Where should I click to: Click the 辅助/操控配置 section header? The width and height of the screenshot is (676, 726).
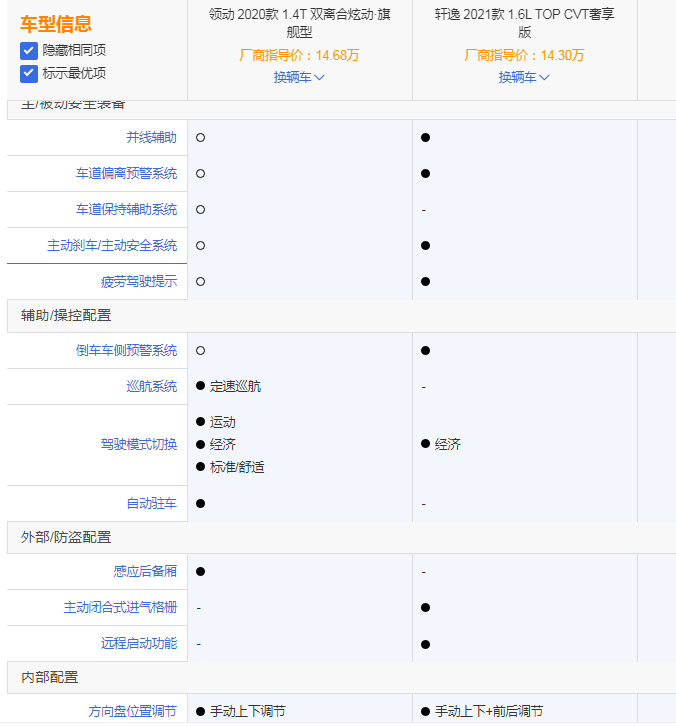(x=66, y=315)
